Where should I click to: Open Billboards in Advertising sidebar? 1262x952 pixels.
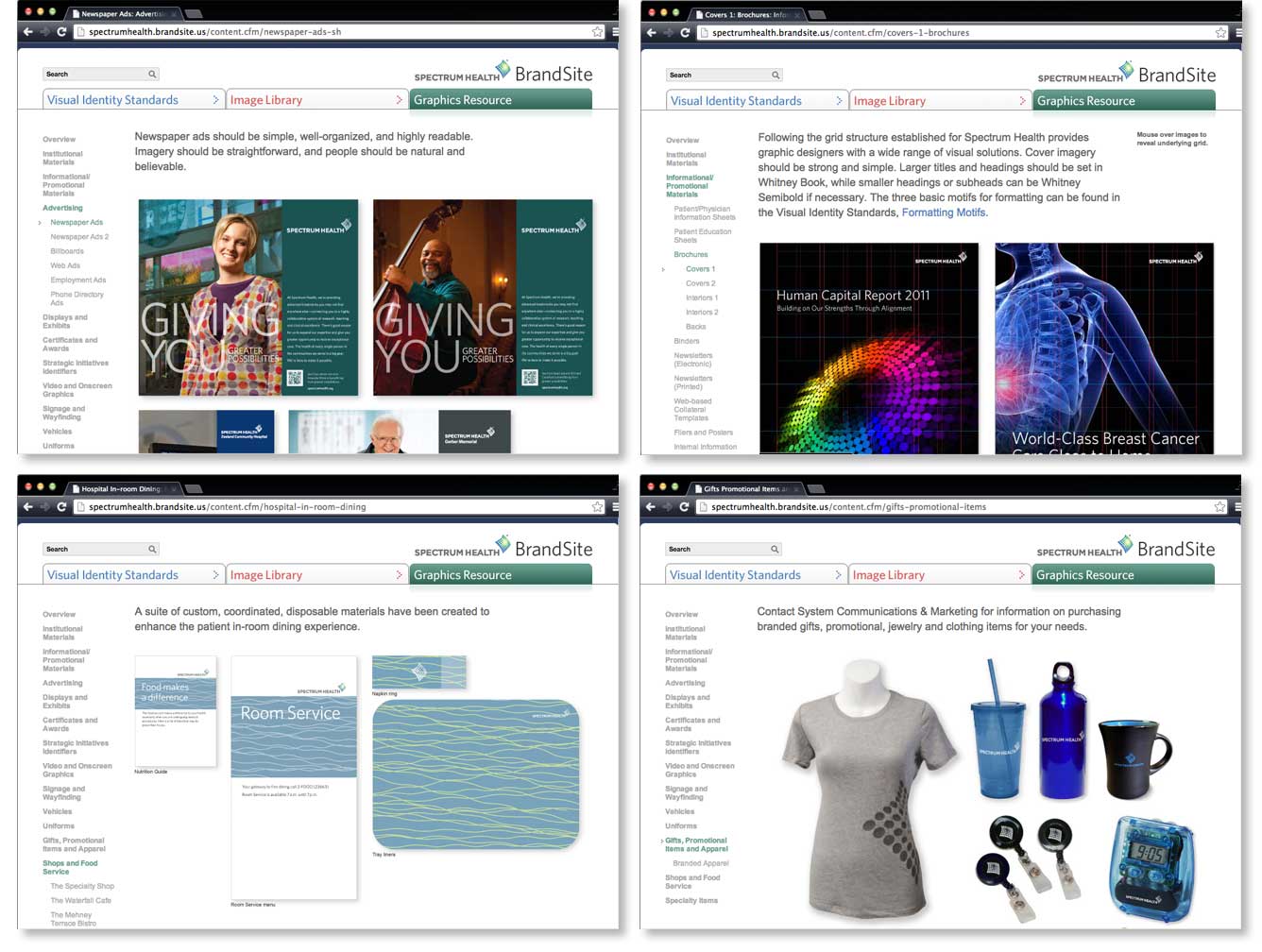click(67, 251)
